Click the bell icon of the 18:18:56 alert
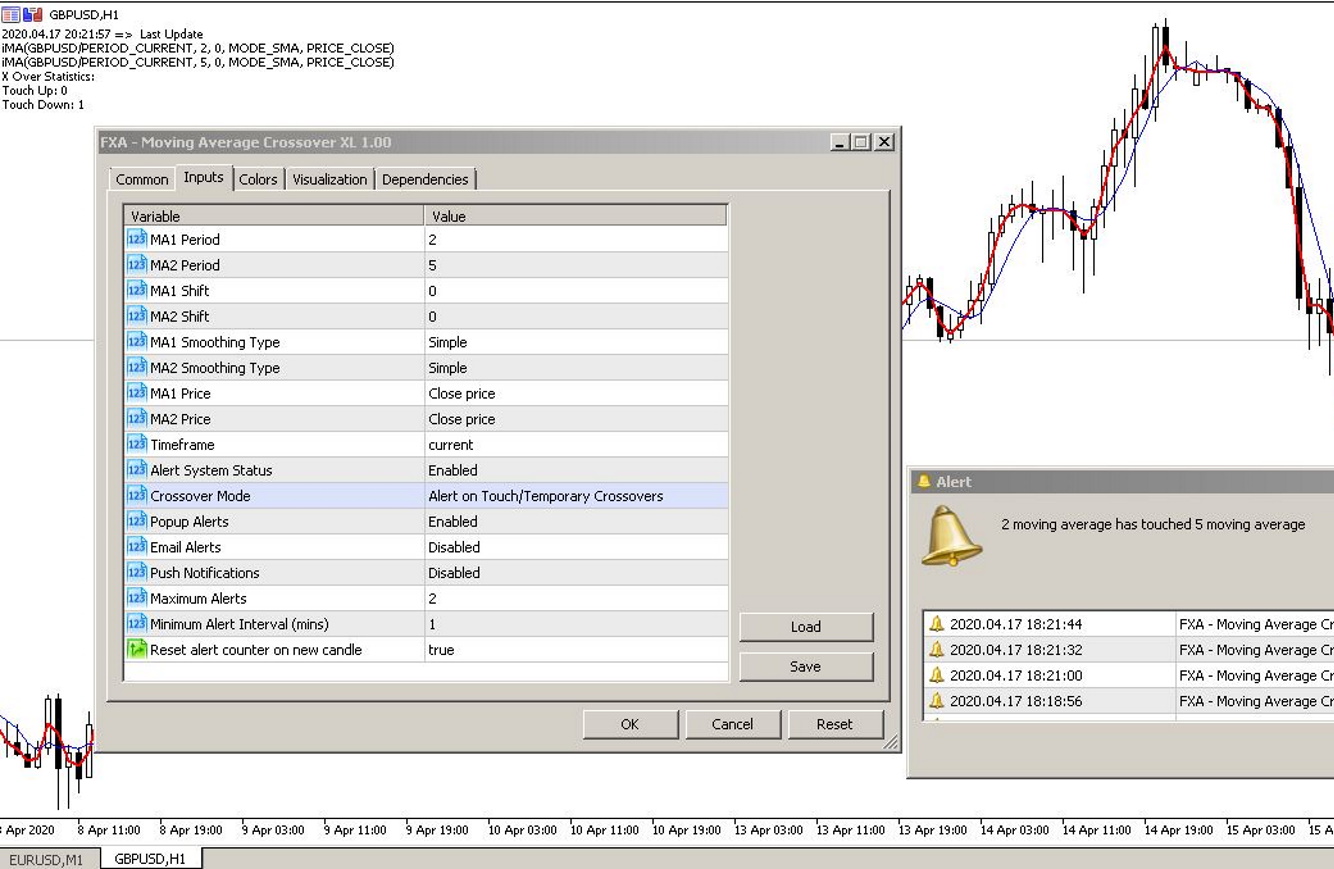 coord(937,701)
